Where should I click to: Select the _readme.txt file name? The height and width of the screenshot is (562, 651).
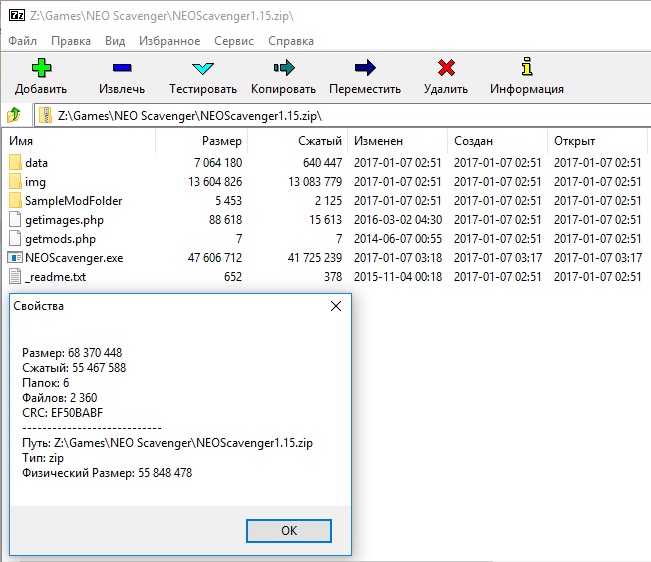pyautogui.click(x=55, y=277)
